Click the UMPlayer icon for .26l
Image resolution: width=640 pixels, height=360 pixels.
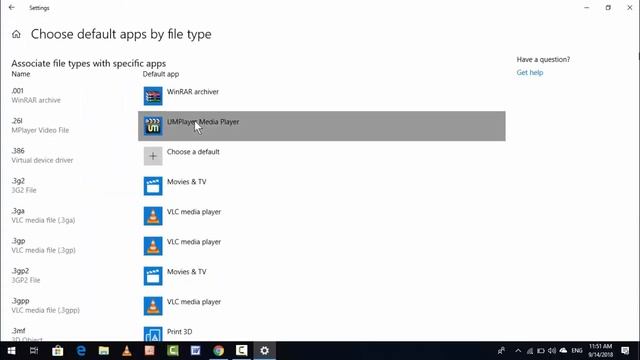point(153,126)
